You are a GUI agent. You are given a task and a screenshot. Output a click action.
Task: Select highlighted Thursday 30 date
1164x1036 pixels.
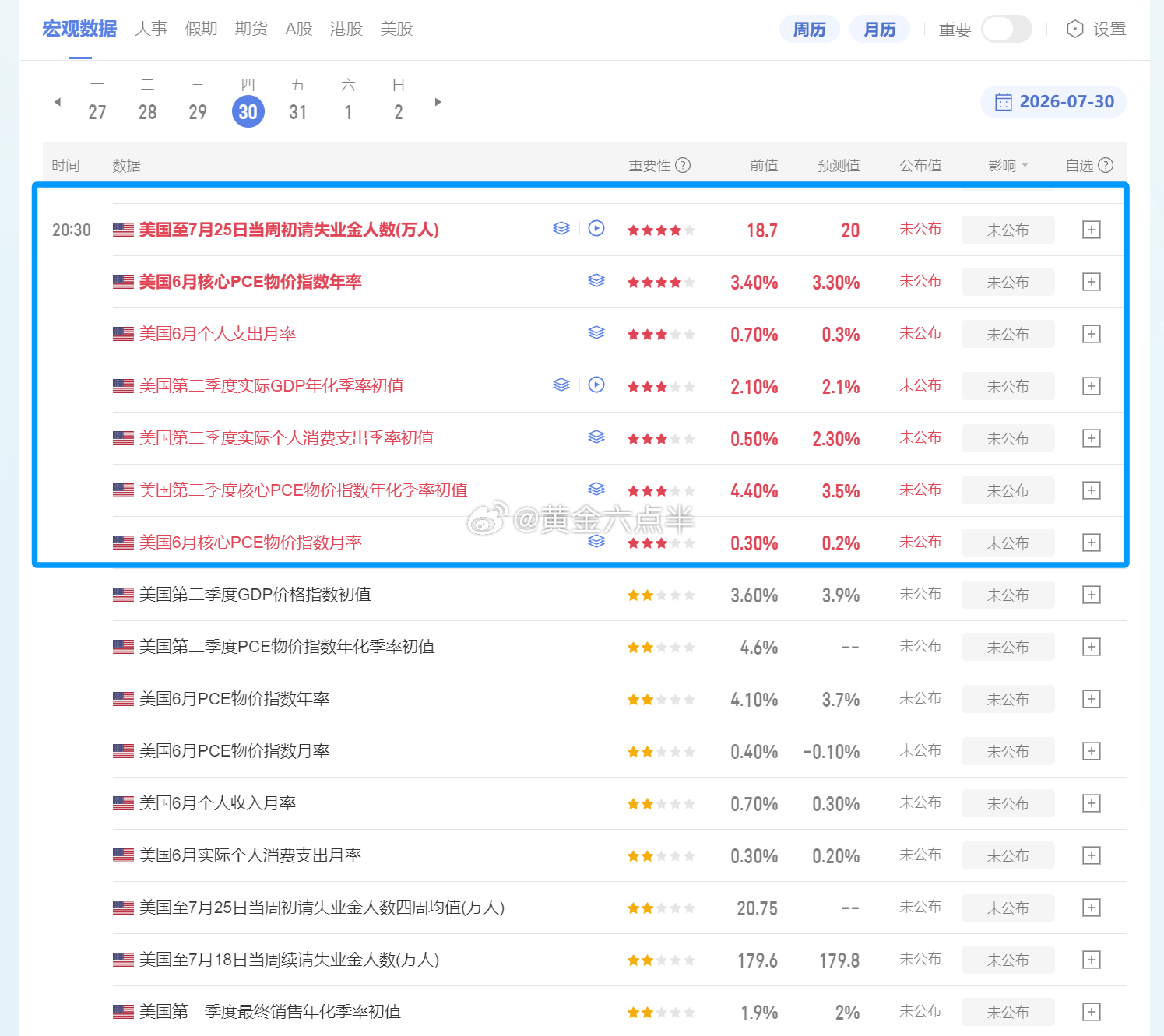click(248, 111)
